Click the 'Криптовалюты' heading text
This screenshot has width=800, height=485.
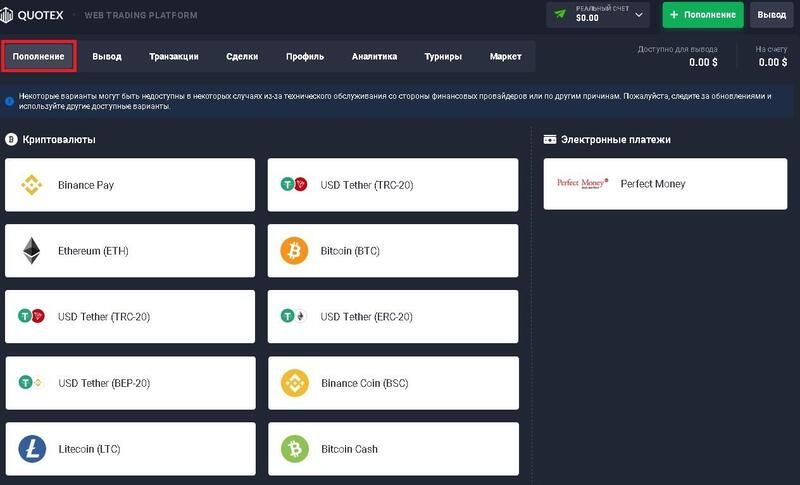(x=59, y=139)
